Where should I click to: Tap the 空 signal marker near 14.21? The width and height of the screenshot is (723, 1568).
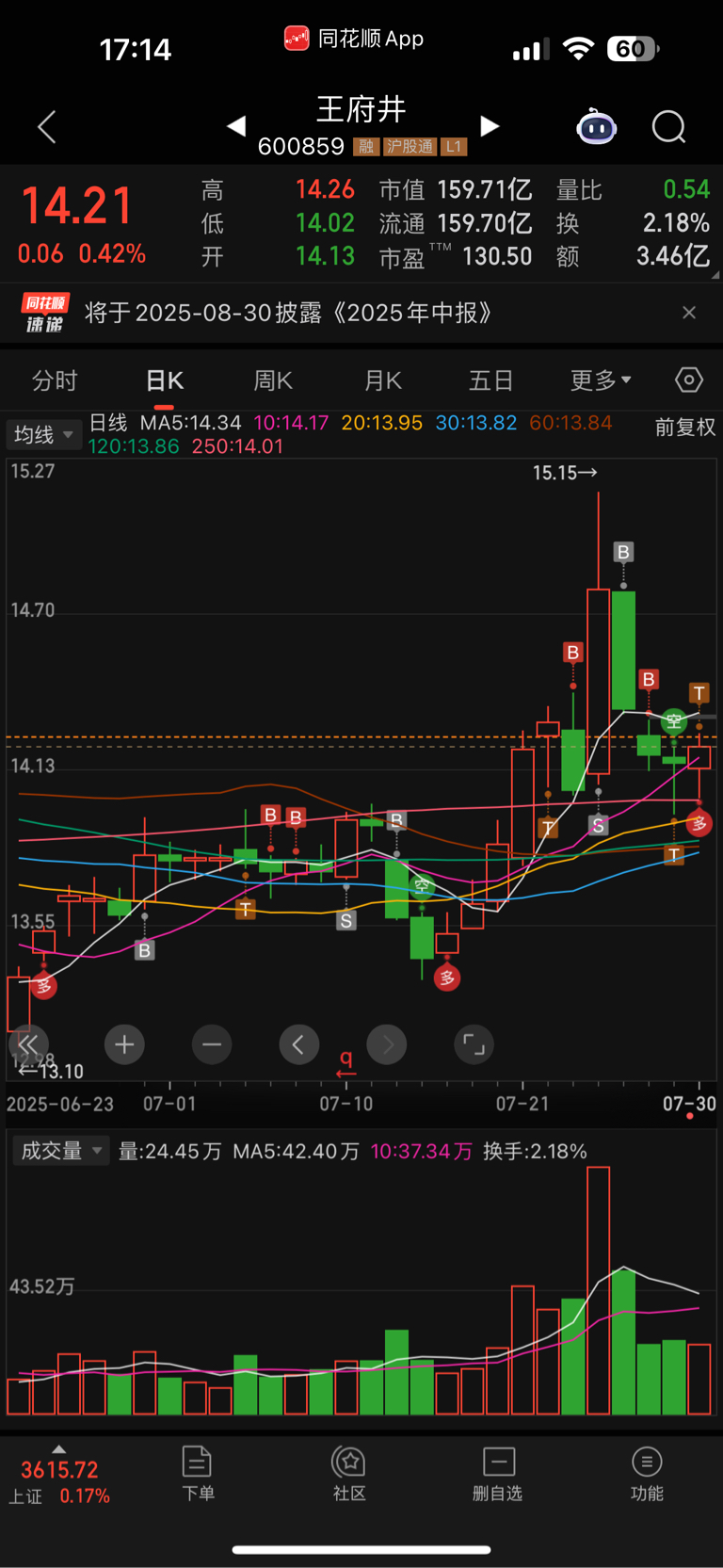[x=673, y=722]
